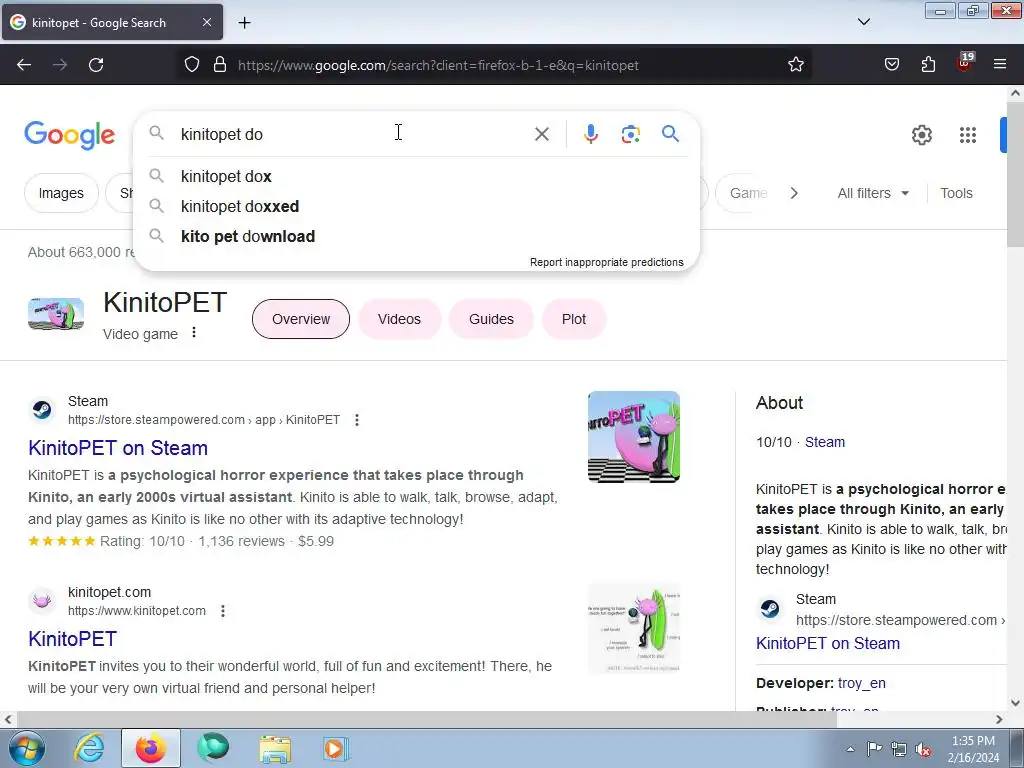This screenshot has width=1024, height=768.
Task: Open Windows Media Player from taskbar
Action: tap(336, 748)
